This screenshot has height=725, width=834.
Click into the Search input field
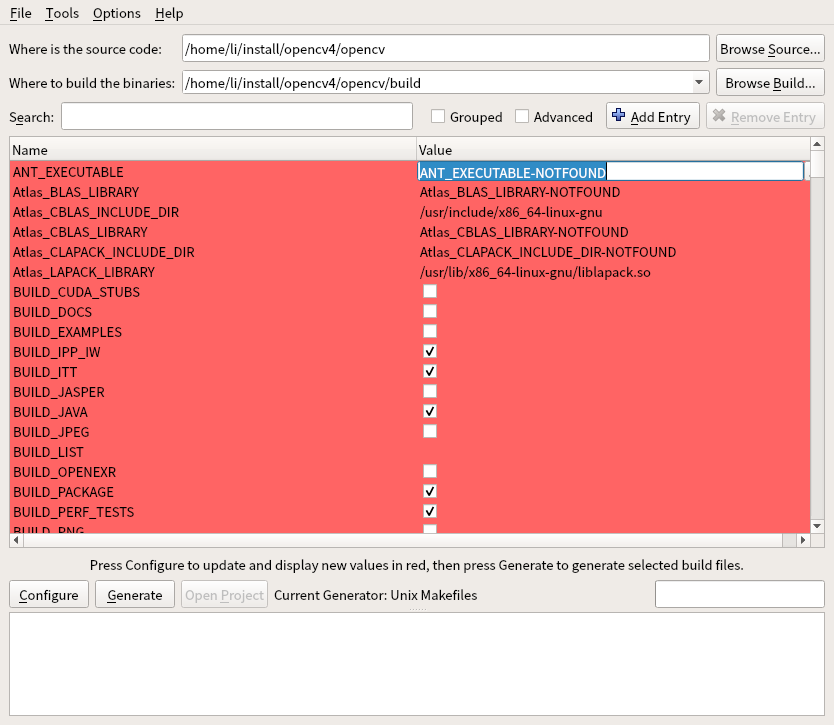[x=237, y=117]
